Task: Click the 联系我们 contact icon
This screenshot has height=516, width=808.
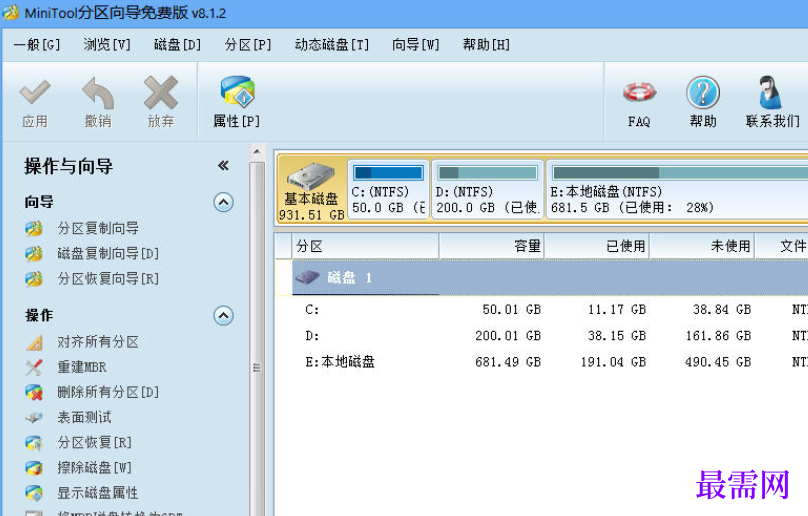Action: (x=770, y=93)
